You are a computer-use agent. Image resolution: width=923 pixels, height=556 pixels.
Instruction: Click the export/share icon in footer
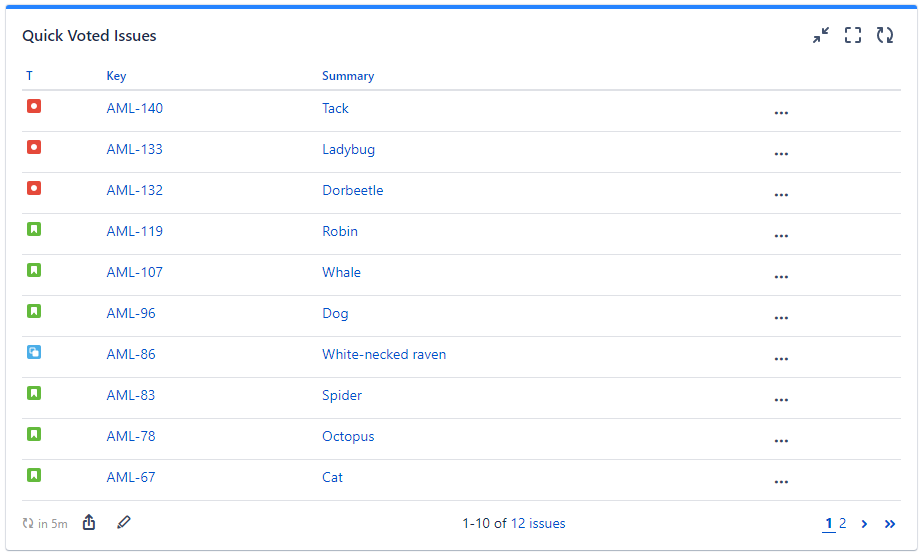tap(89, 523)
